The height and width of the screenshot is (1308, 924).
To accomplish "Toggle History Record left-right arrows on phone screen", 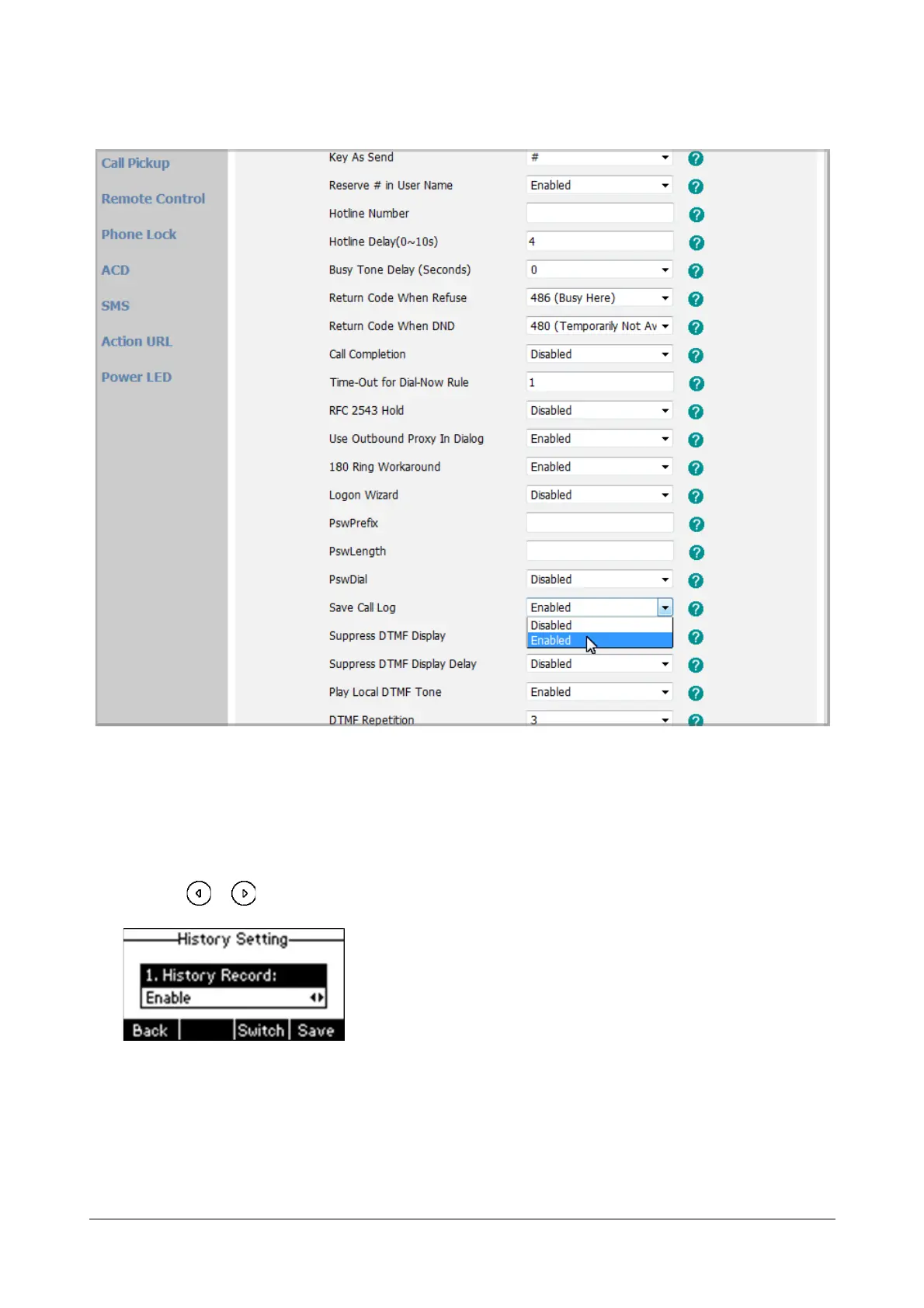I will point(317,997).
